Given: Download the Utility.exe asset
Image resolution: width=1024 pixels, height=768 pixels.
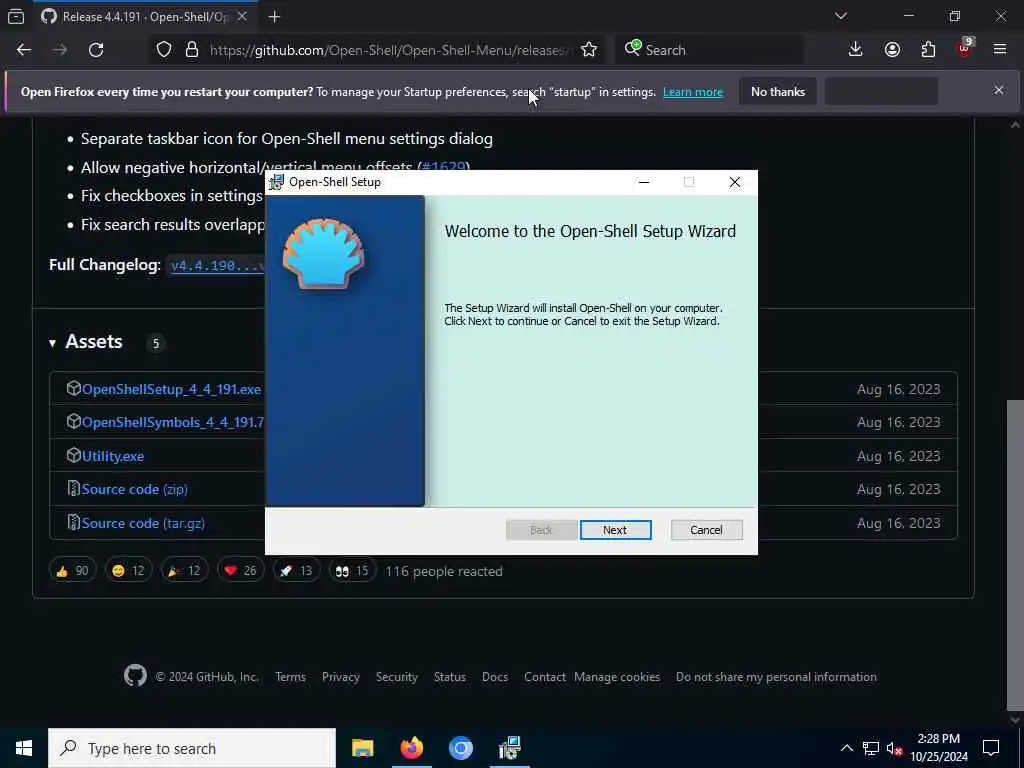Looking at the screenshot, I should pos(112,456).
